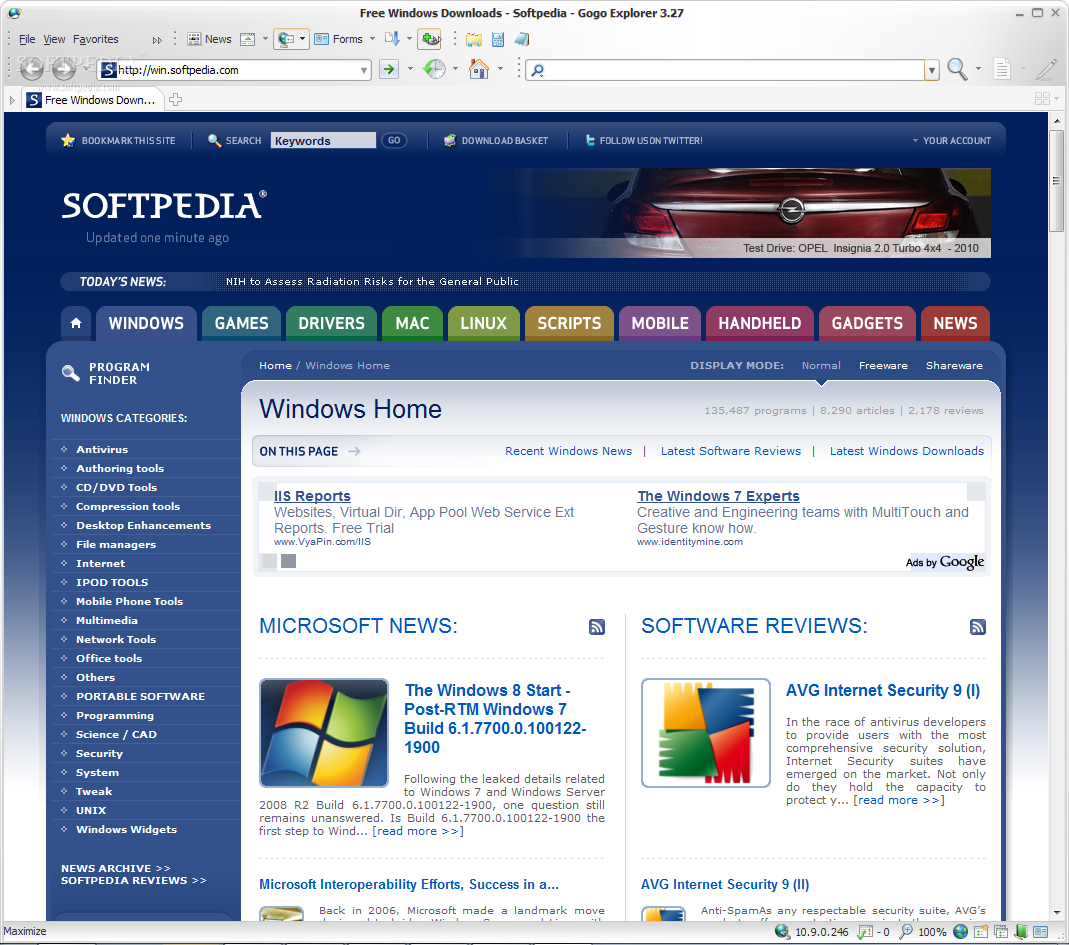Set display mode to Freeware

coord(883,365)
